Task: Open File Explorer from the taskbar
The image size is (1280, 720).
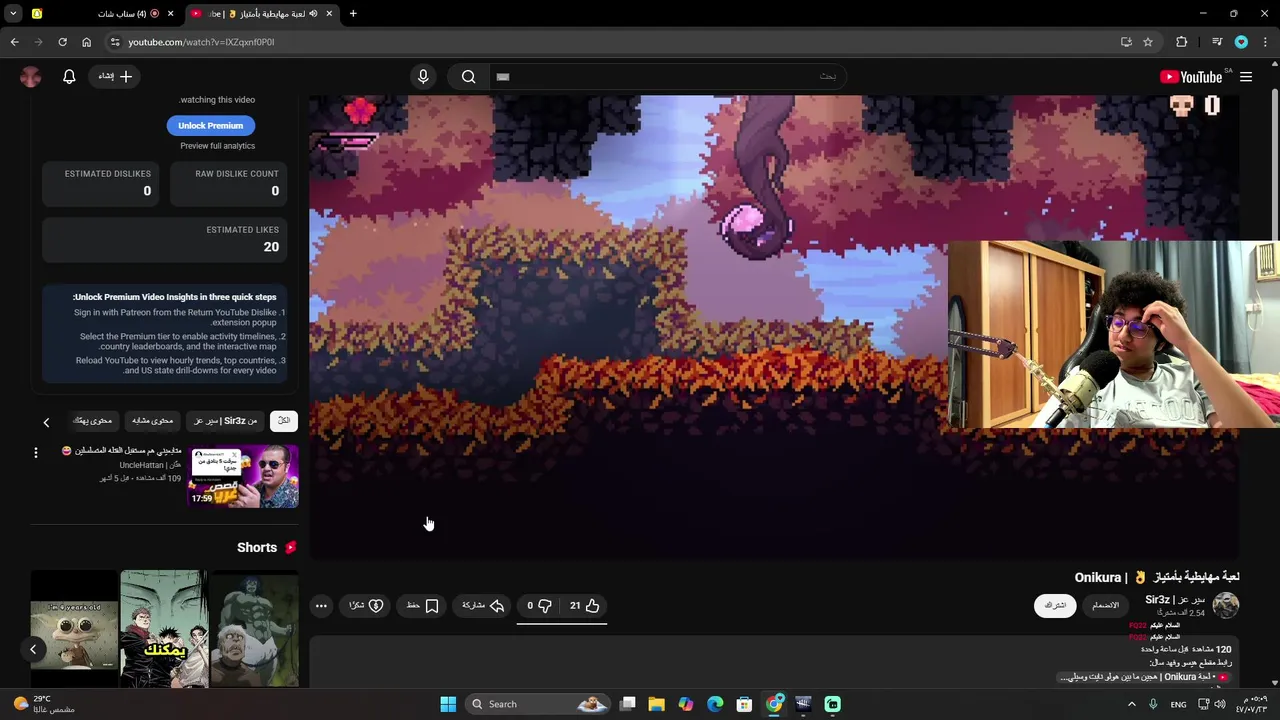Action: coord(656,704)
